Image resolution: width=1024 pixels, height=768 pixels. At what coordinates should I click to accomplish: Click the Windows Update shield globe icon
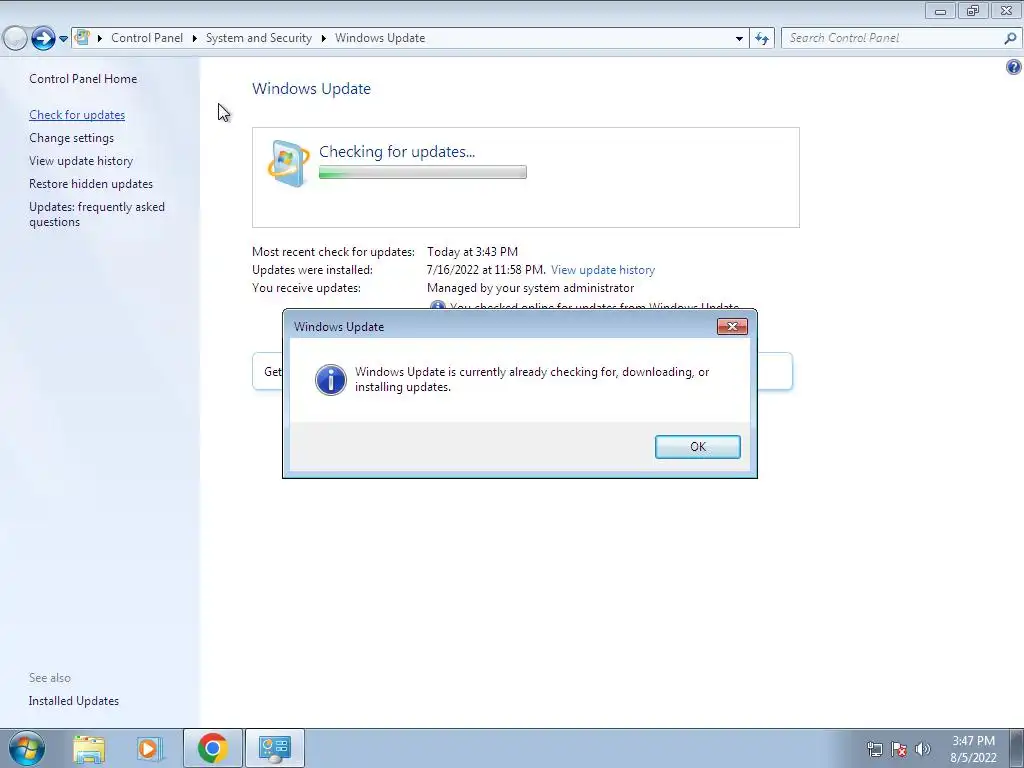click(x=289, y=163)
